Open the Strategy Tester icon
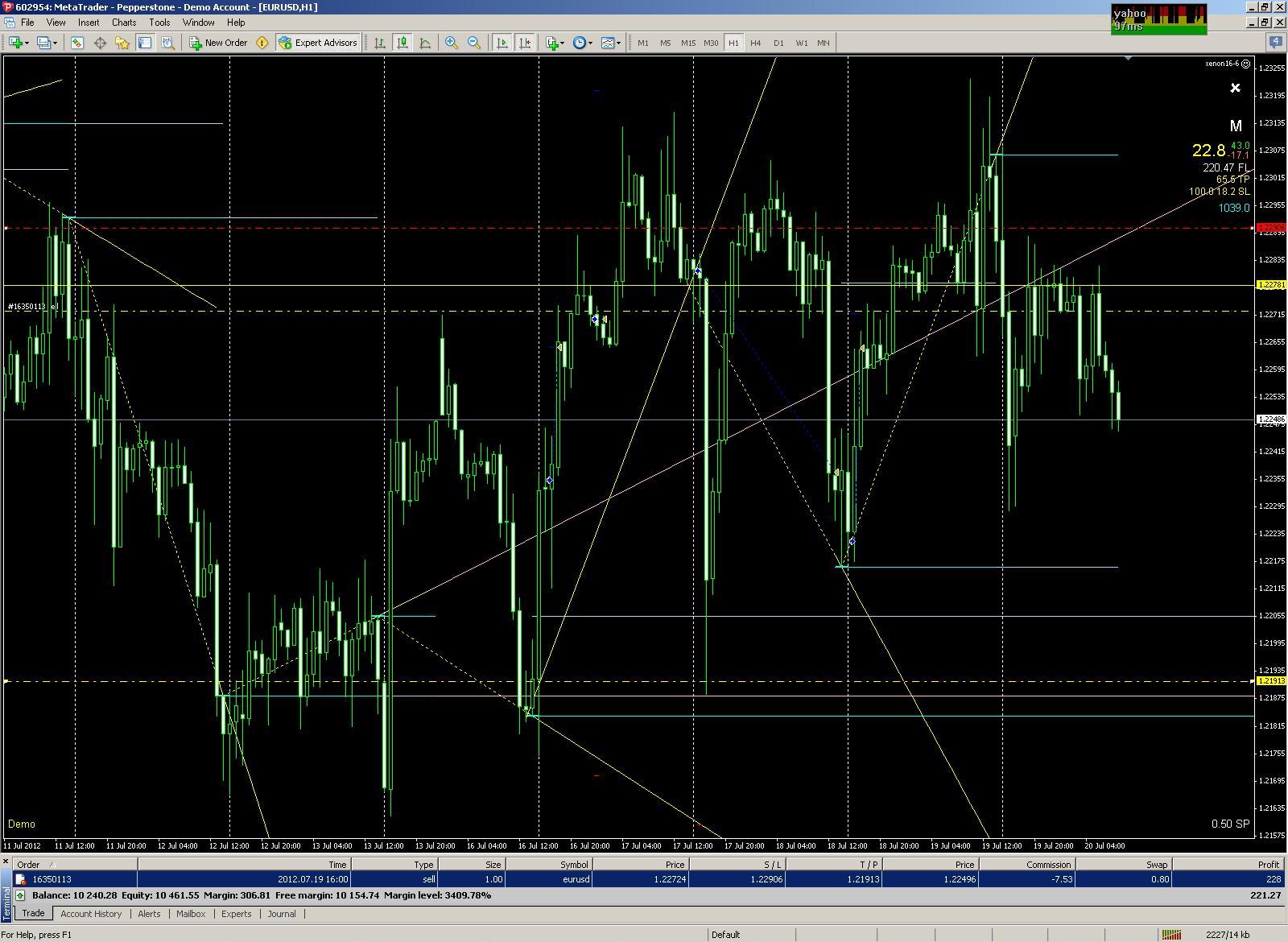Viewport: 1288px width, 942px height. click(167, 43)
